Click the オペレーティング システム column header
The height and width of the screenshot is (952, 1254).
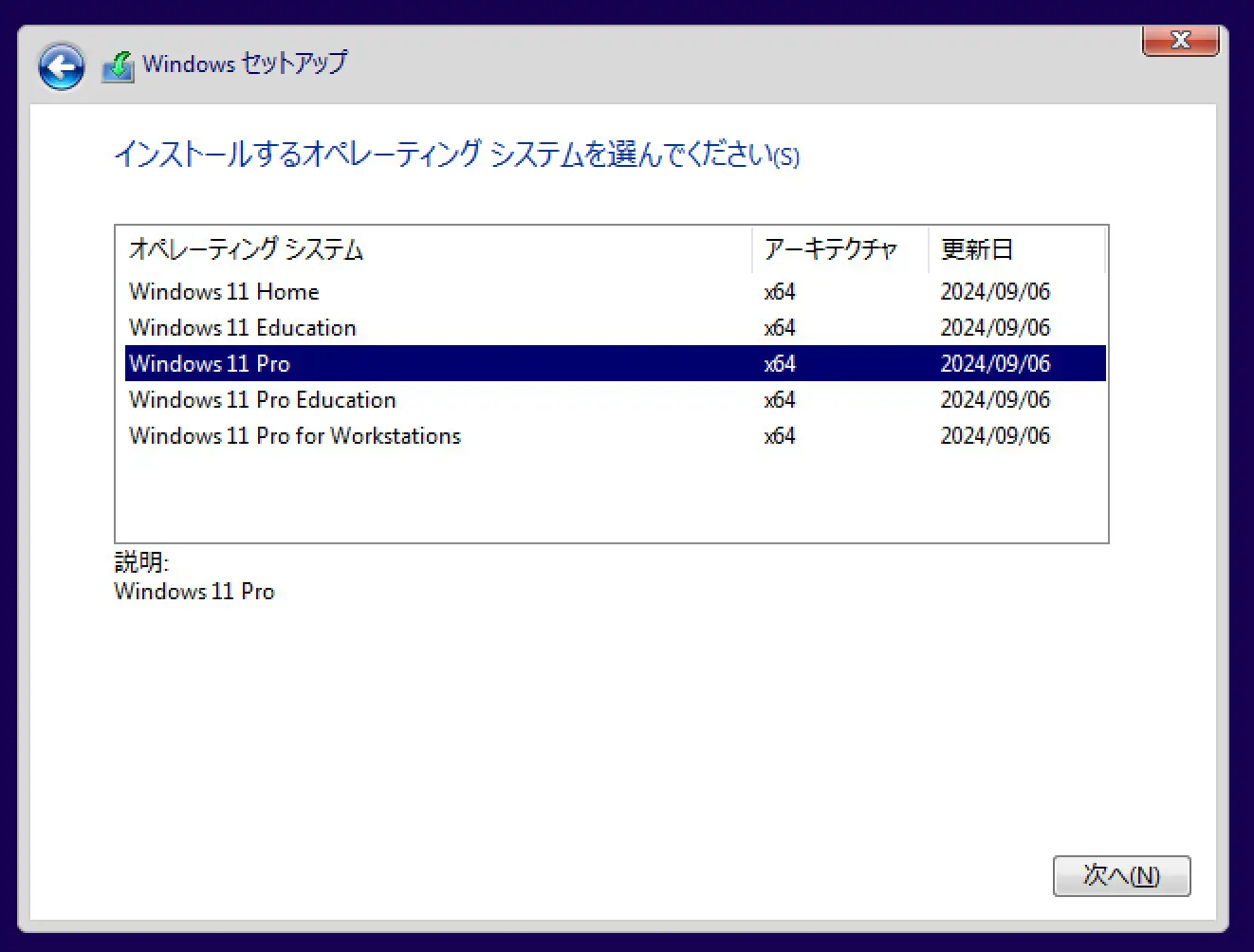[244, 249]
